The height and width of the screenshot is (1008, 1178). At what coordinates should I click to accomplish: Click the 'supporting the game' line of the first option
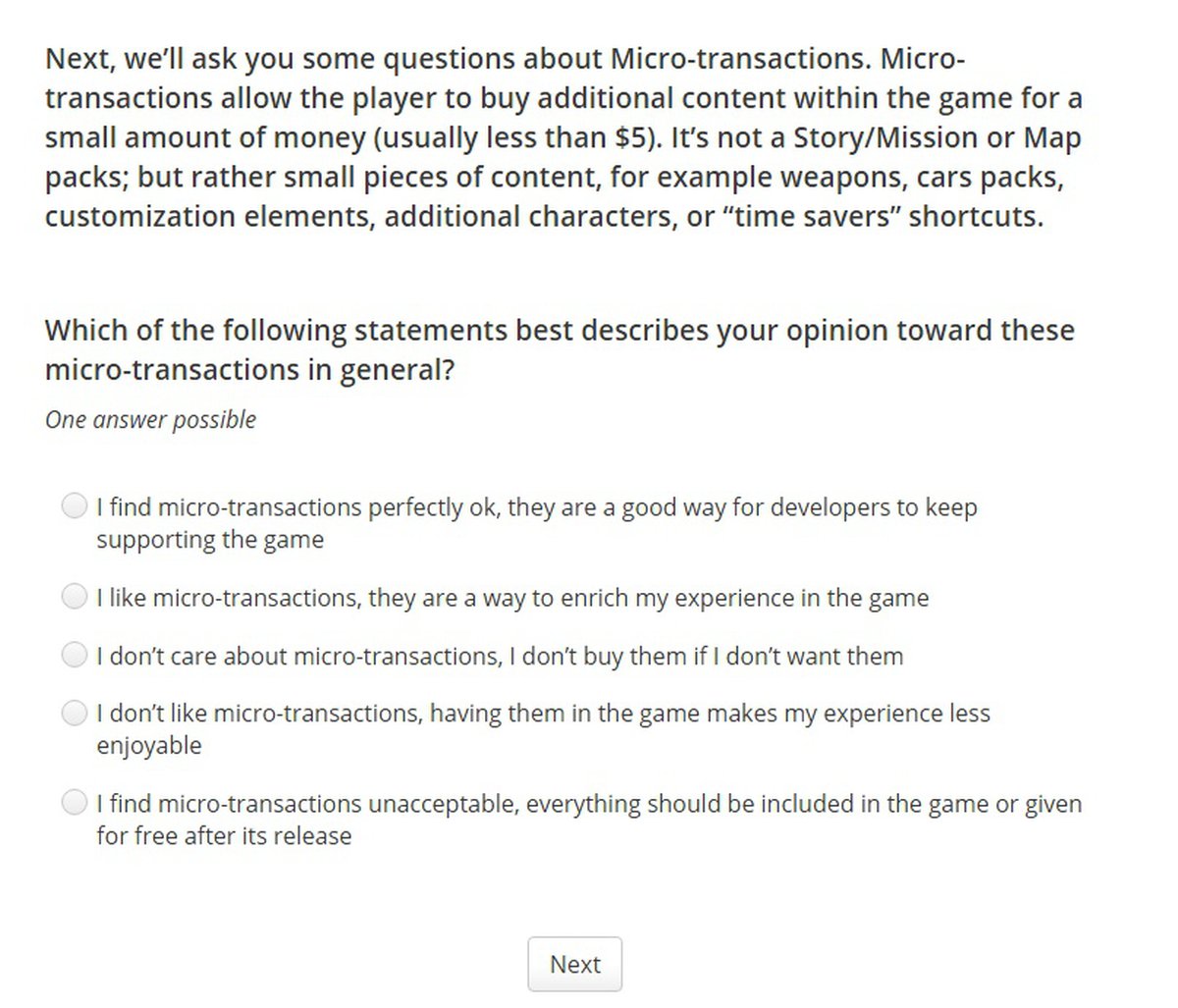coord(210,540)
